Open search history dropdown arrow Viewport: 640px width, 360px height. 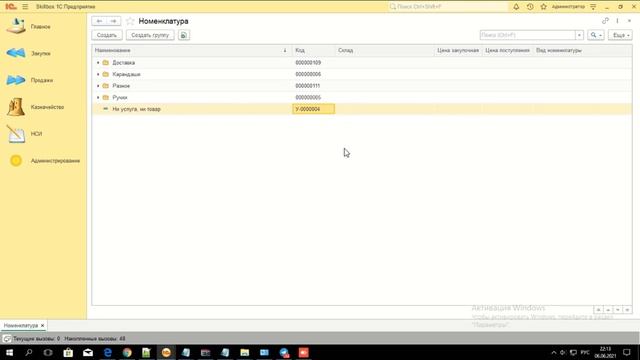[x=579, y=35]
